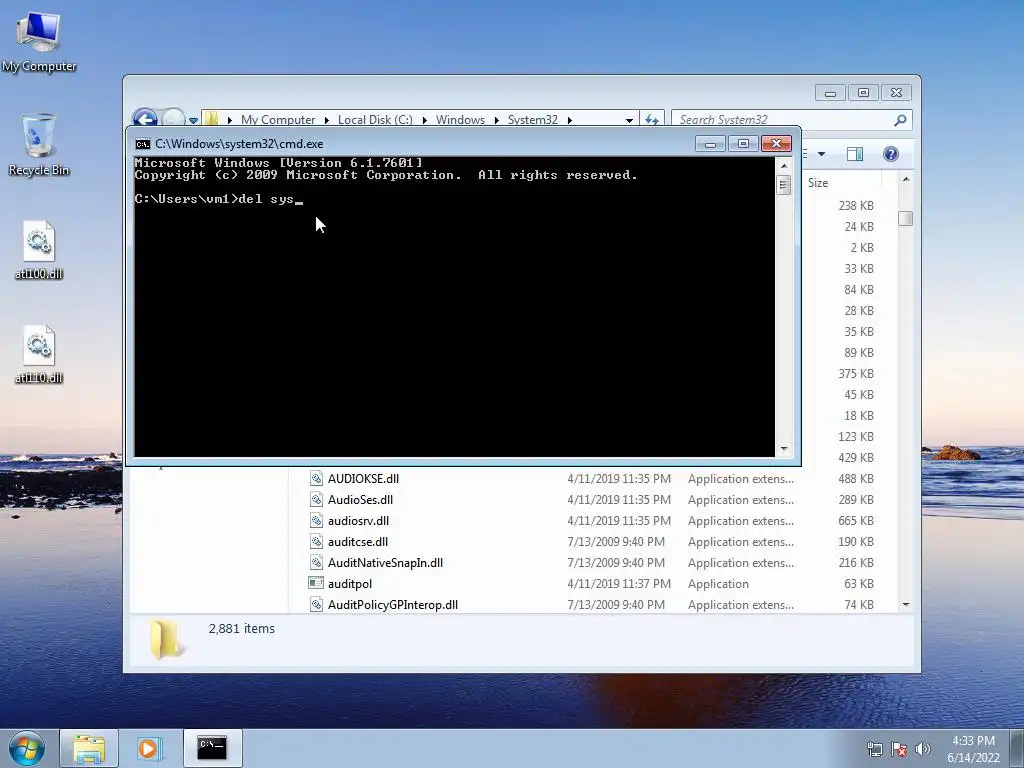The width and height of the screenshot is (1024, 768).
Task: Select auditcse.dll file
Action: coord(358,541)
